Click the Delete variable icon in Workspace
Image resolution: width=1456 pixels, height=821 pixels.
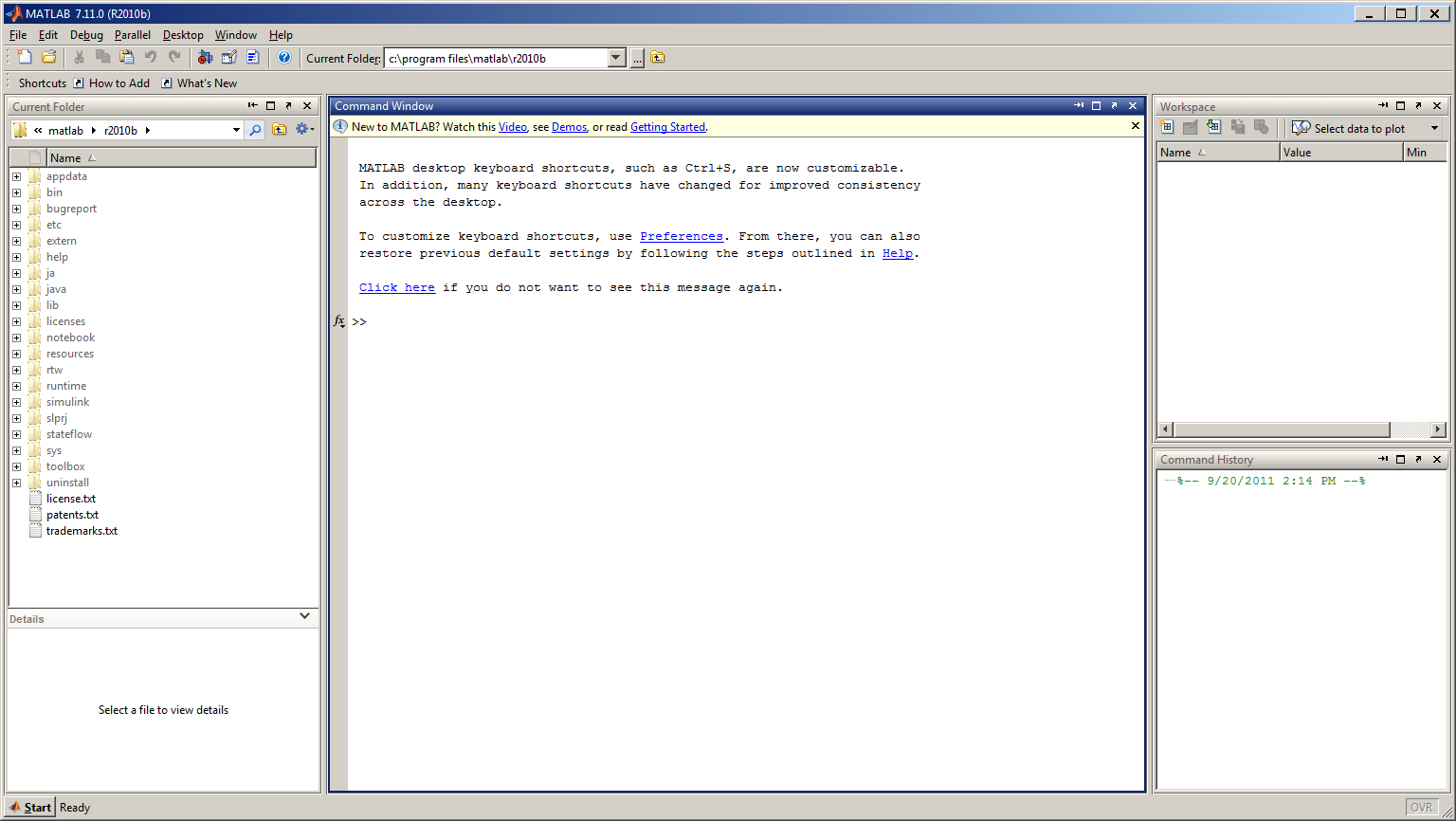[1262, 127]
